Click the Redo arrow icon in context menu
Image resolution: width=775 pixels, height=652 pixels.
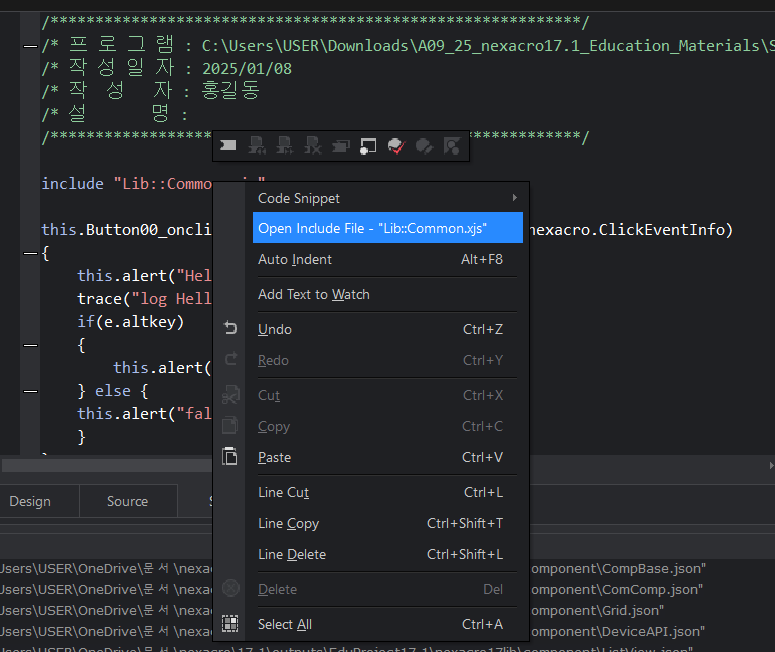(230, 359)
